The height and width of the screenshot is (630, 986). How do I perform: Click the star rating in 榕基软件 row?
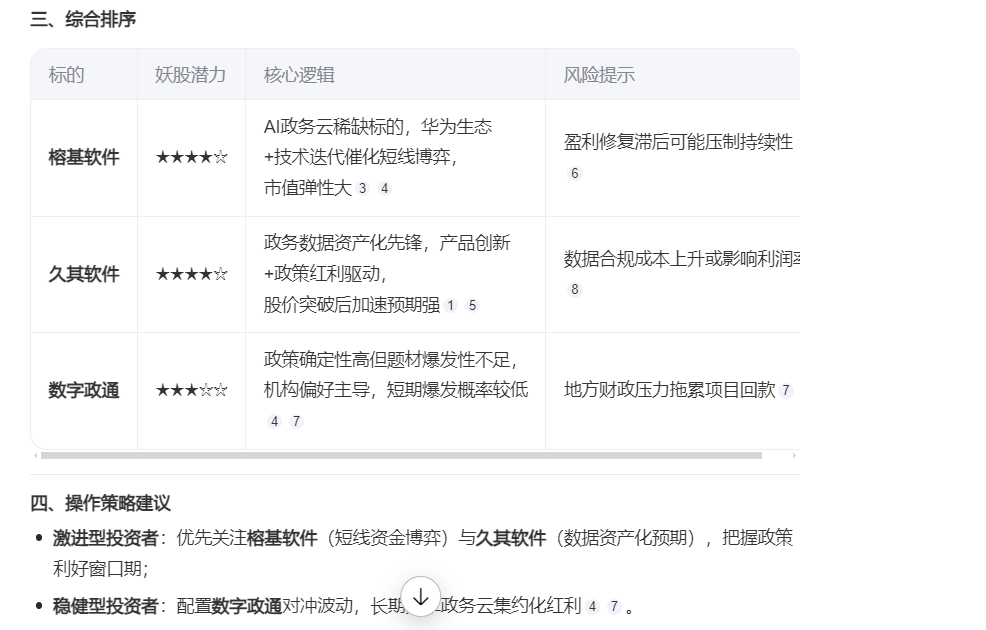191,157
